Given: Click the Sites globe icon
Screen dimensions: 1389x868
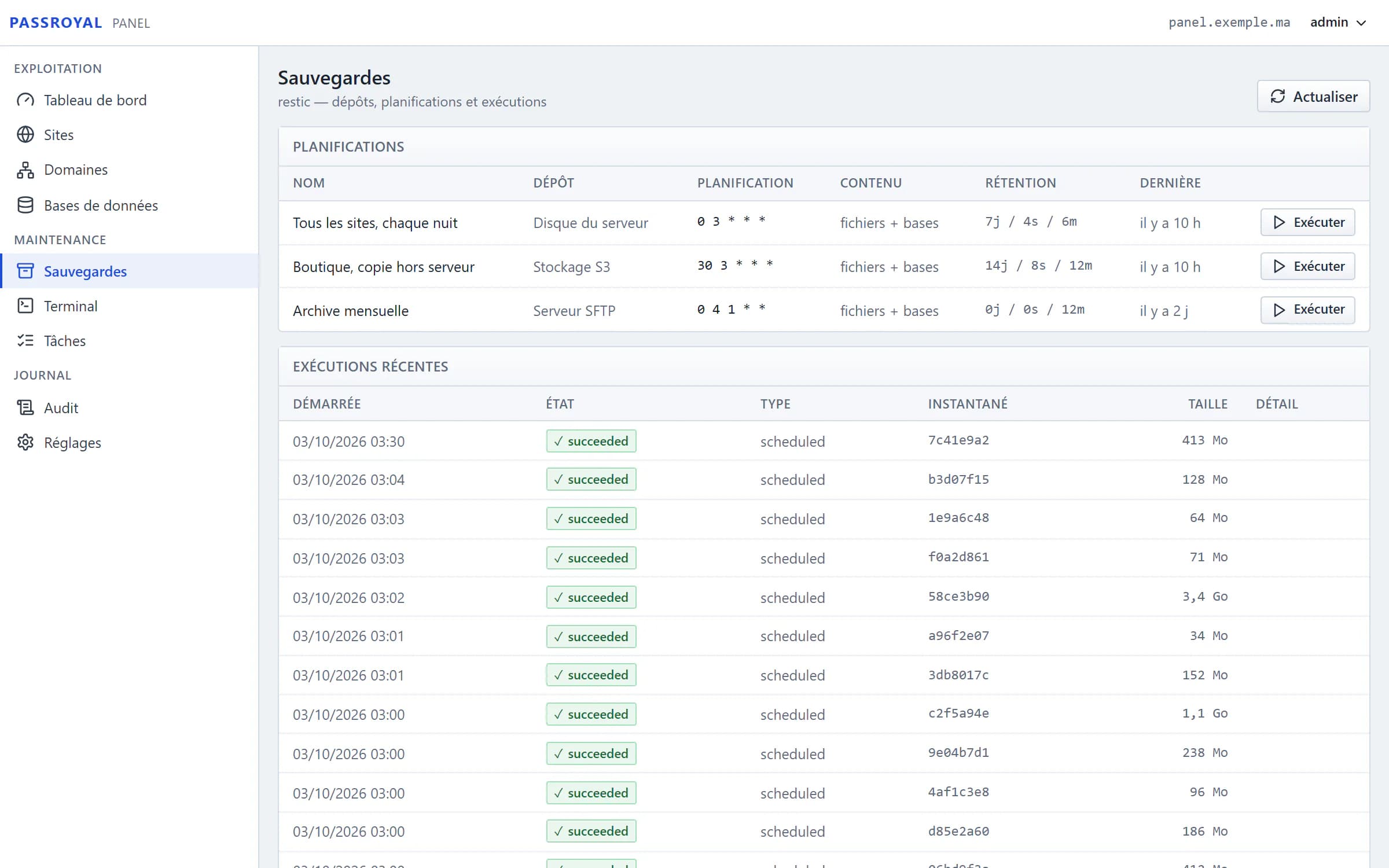Looking at the screenshot, I should (25, 135).
